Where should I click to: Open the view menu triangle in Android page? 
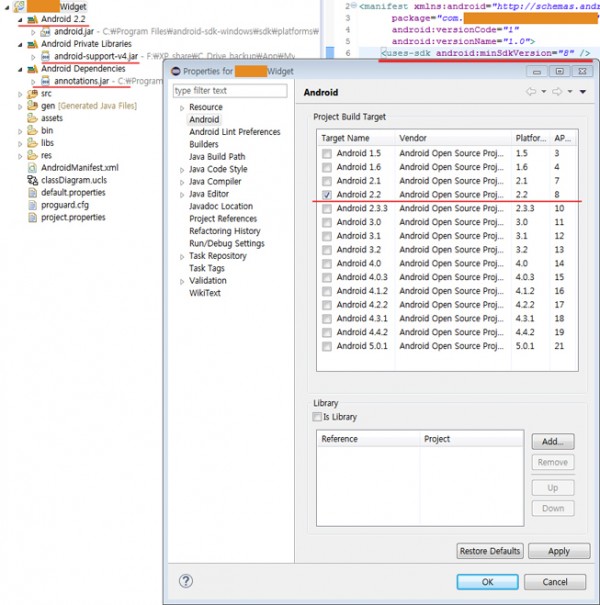coord(583,92)
